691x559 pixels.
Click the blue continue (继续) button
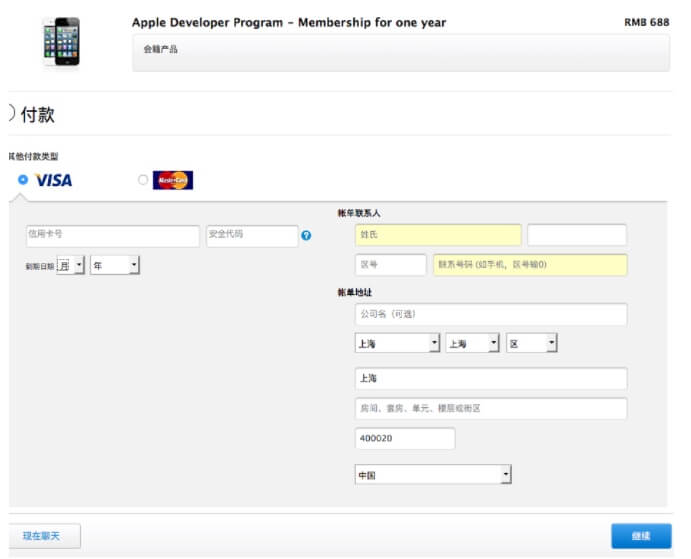click(x=641, y=536)
